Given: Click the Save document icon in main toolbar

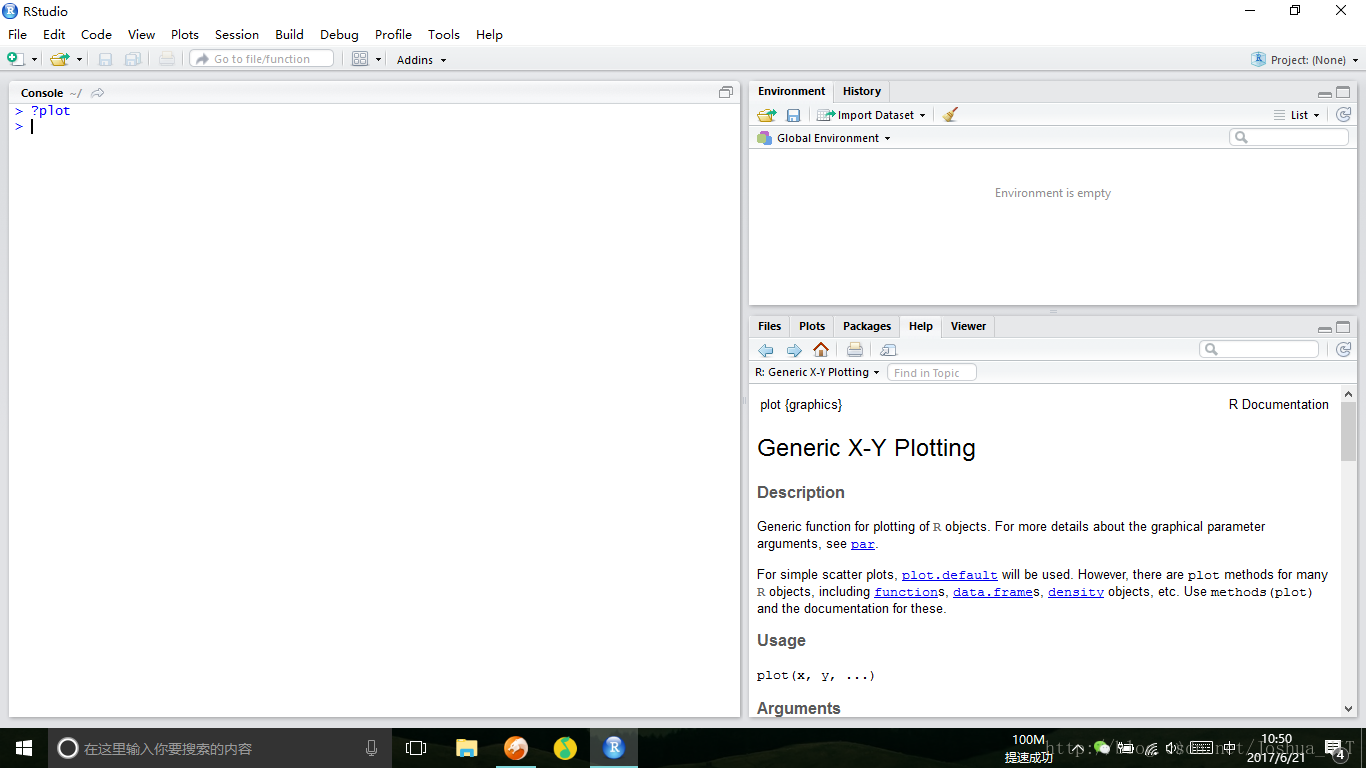Looking at the screenshot, I should pyautogui.click(x=105, y=59).
